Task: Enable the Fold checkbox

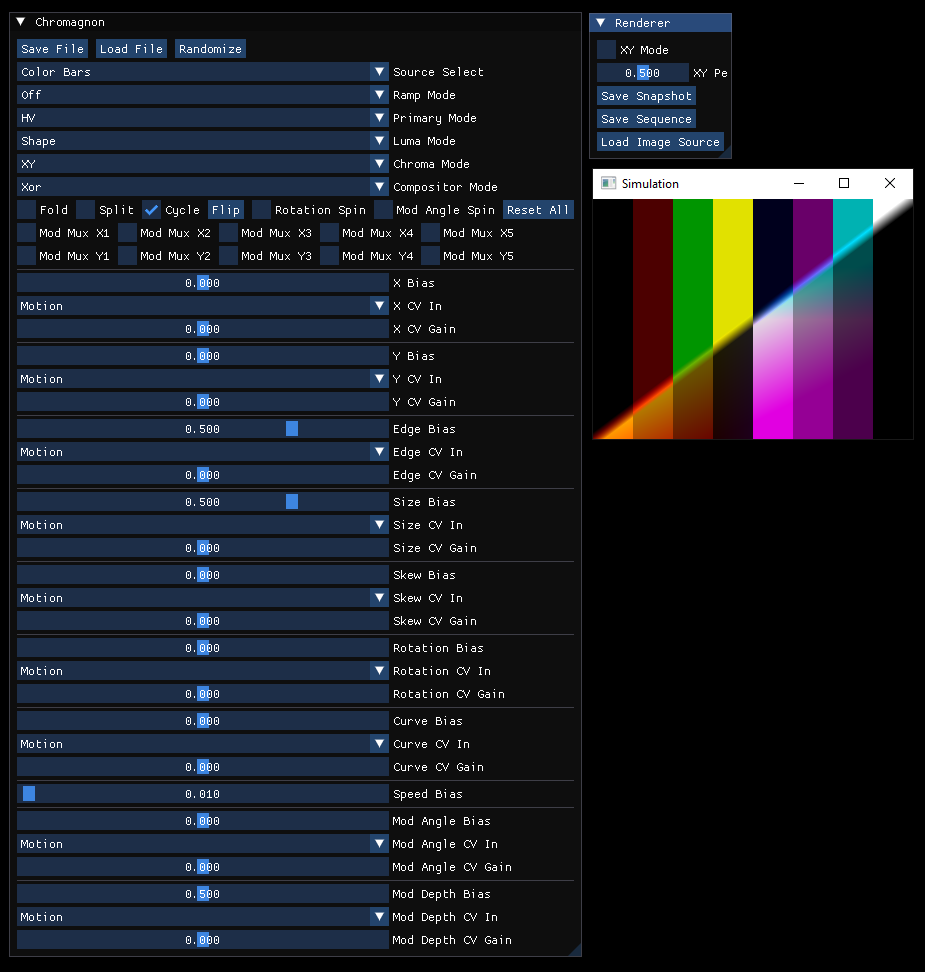Action: pos(25,210)
